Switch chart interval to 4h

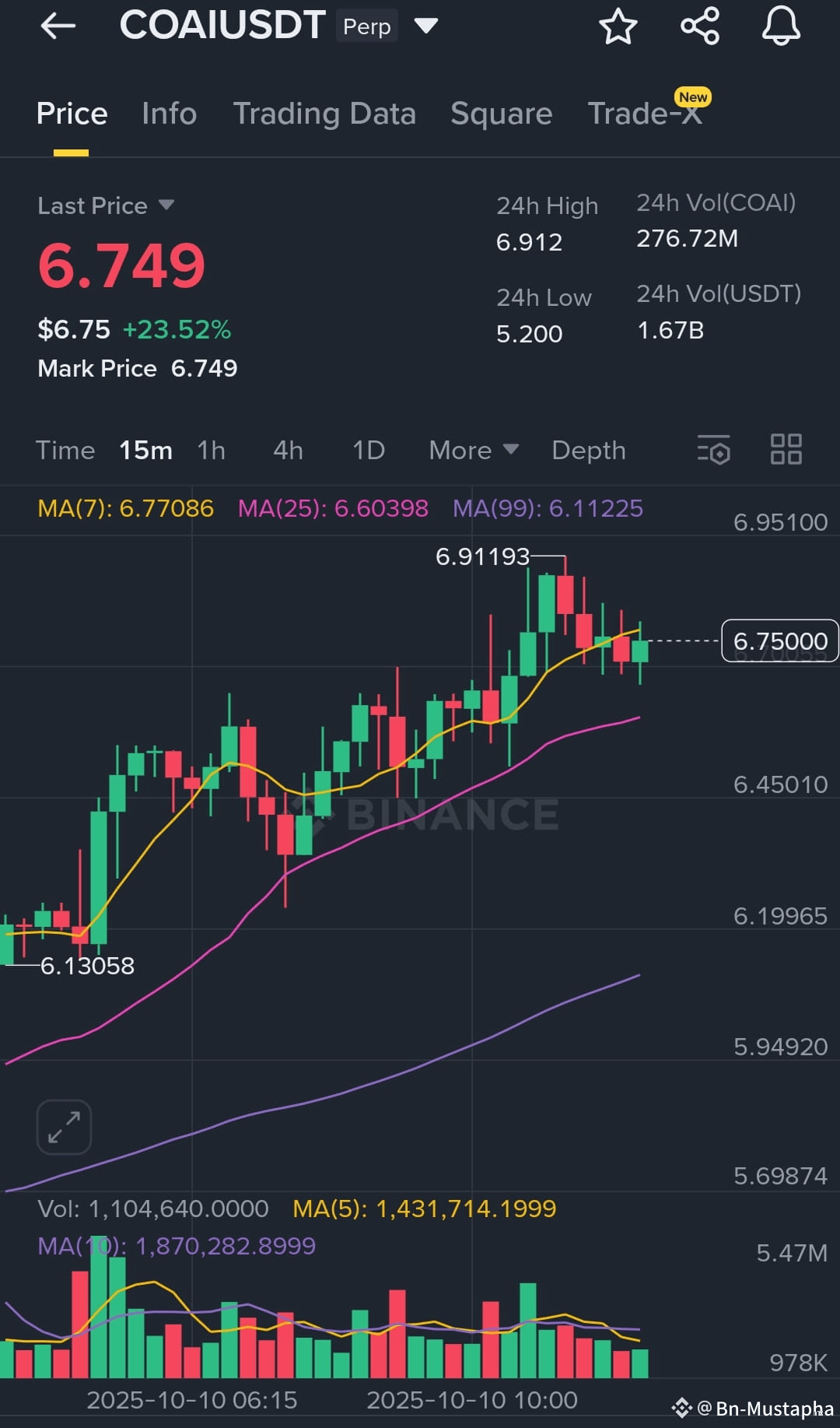[288, 451]
